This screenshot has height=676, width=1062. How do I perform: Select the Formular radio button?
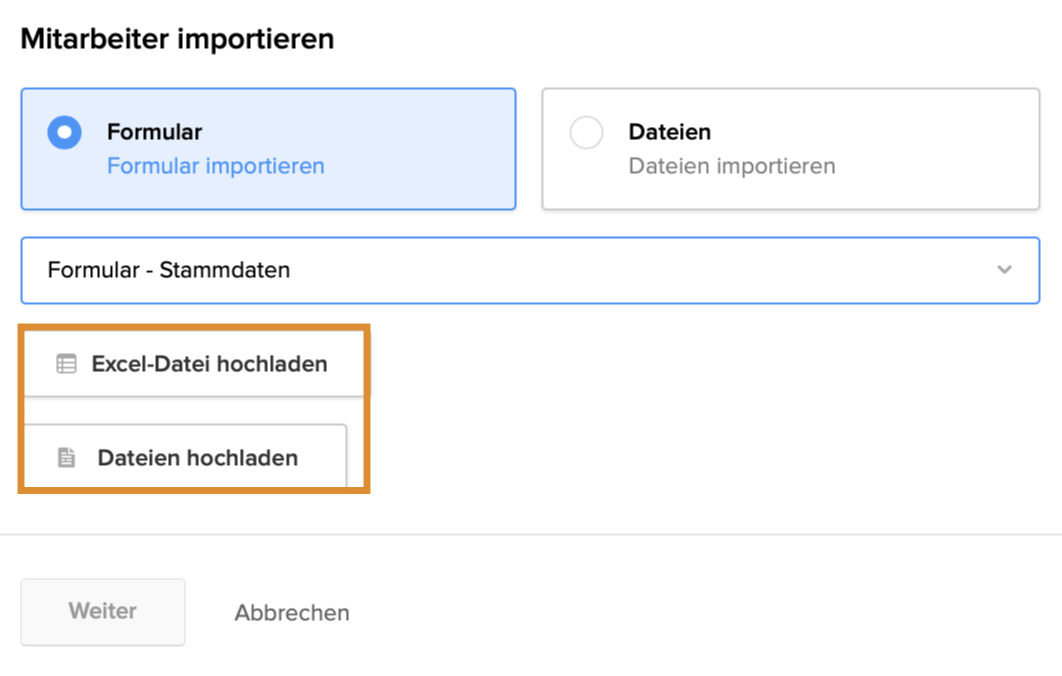[x=65, y=133]
